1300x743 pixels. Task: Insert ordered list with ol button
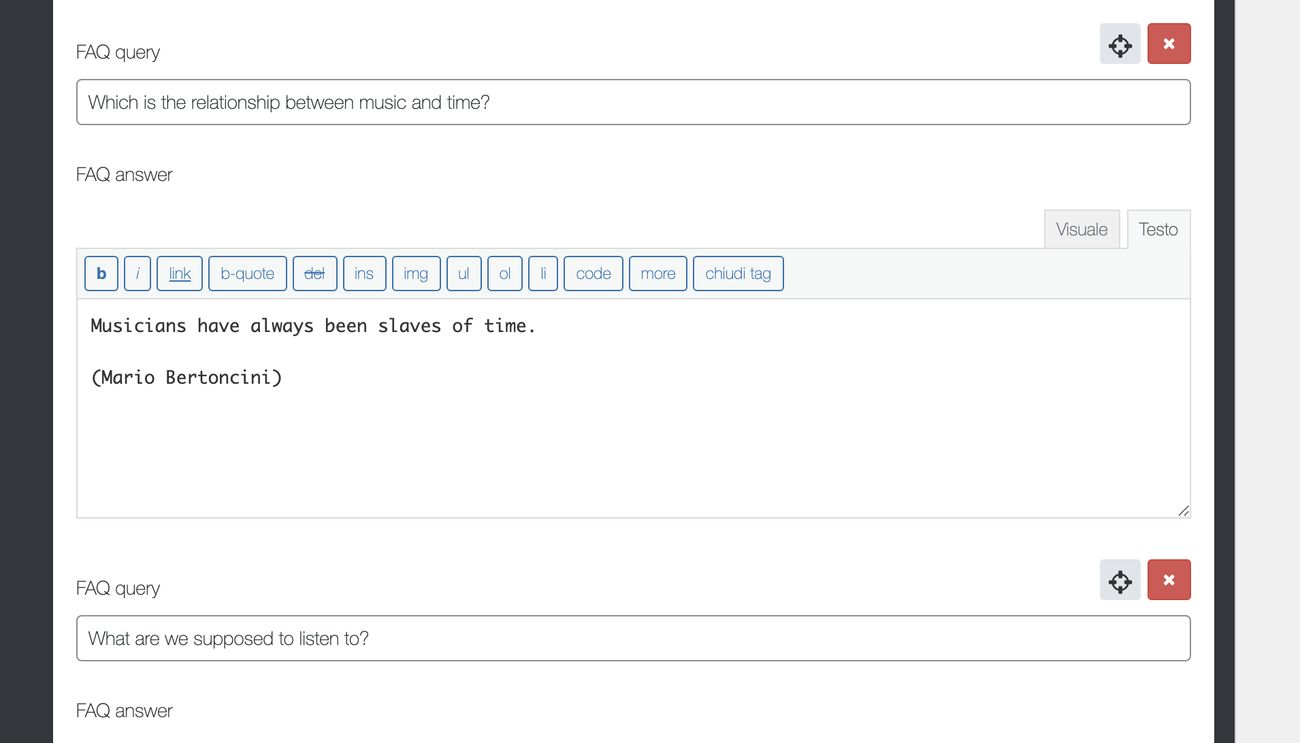pyautogui.click(x=505, y=274)
